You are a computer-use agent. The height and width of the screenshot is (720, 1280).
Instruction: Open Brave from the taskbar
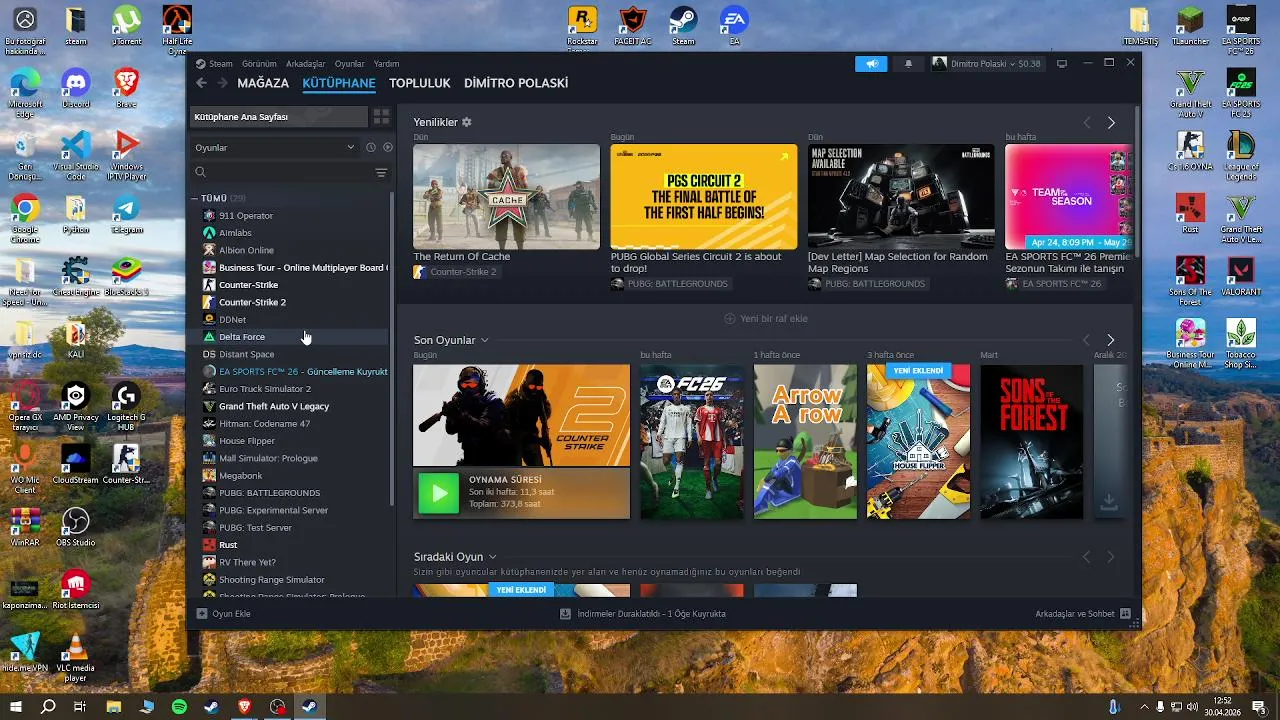245,707
